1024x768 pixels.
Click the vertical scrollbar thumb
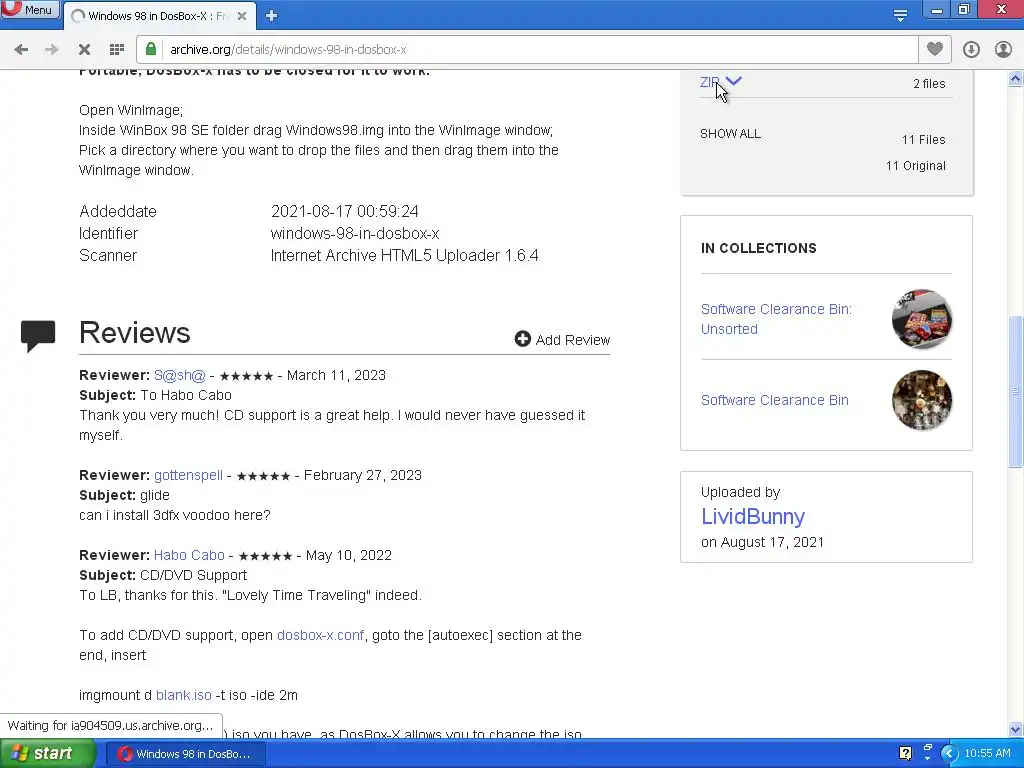(x=1016, y=391)
